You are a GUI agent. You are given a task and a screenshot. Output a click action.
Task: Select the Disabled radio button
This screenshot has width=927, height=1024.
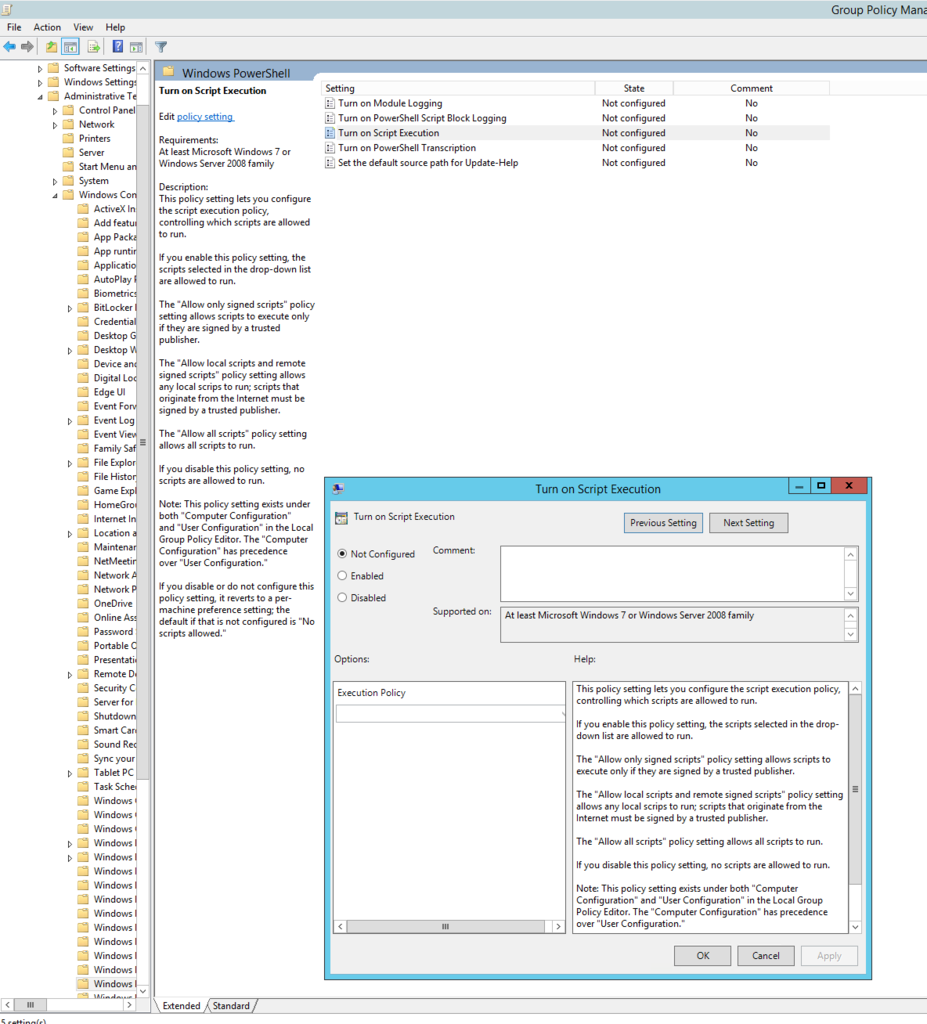coord(342,598)
